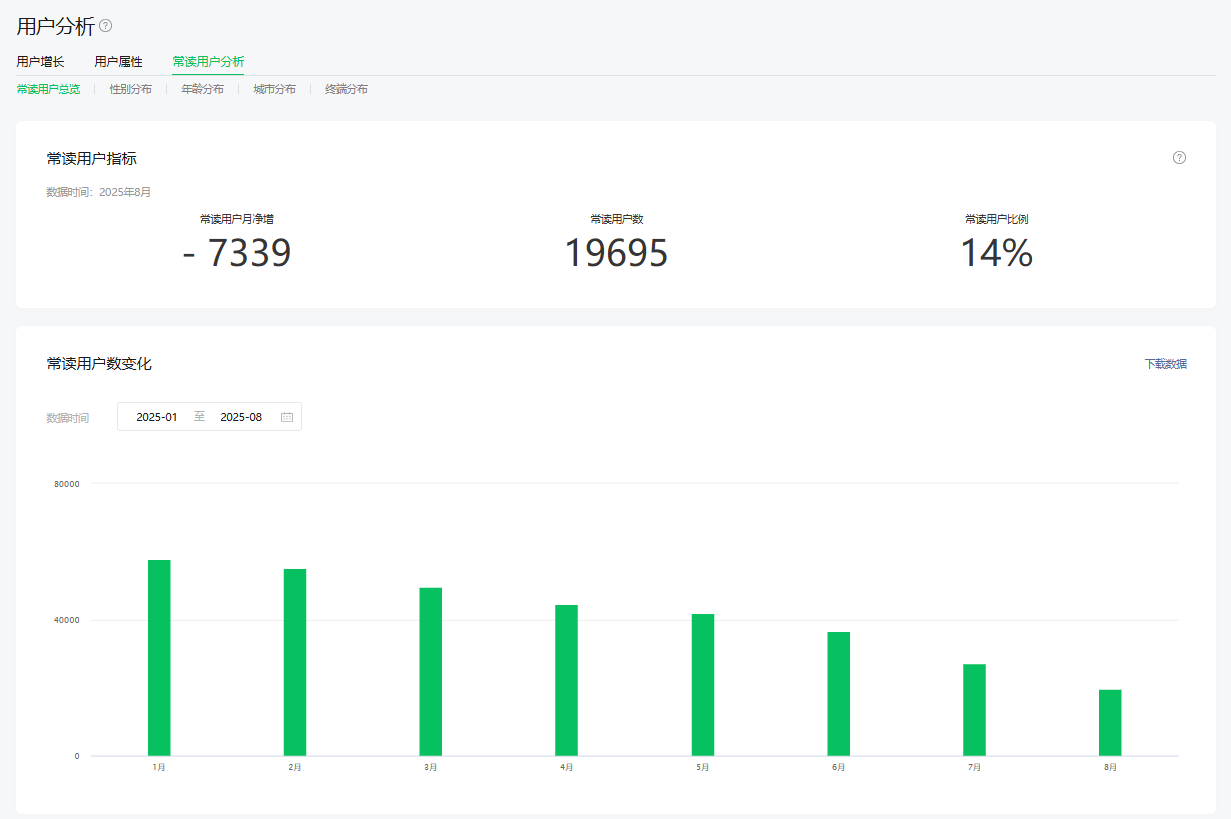Open the calendar icon in date range
Image resolution: width=1231 pixels, height=819 pixels.
point(287,417)
